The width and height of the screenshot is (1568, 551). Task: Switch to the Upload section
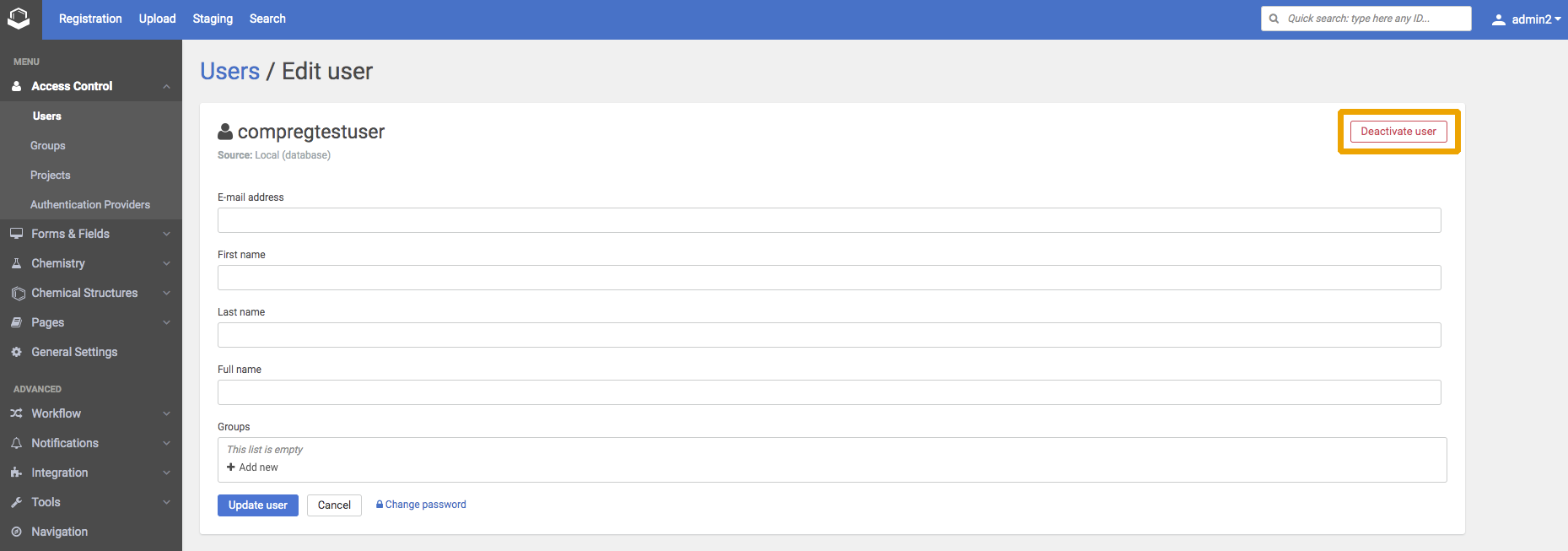156,18
